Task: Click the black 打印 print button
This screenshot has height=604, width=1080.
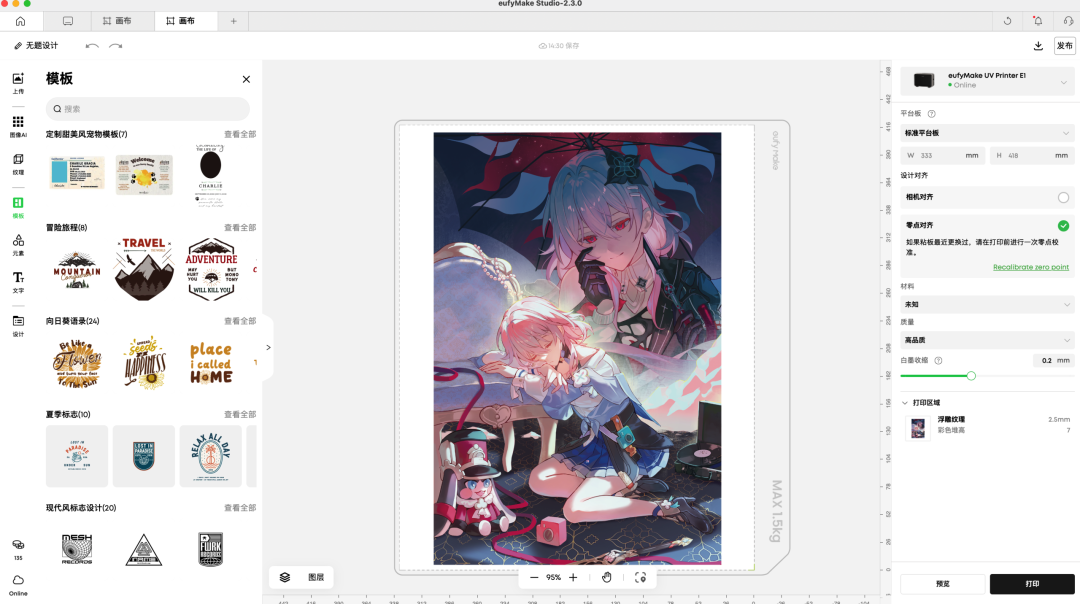Action: (x=1032, y=584)
